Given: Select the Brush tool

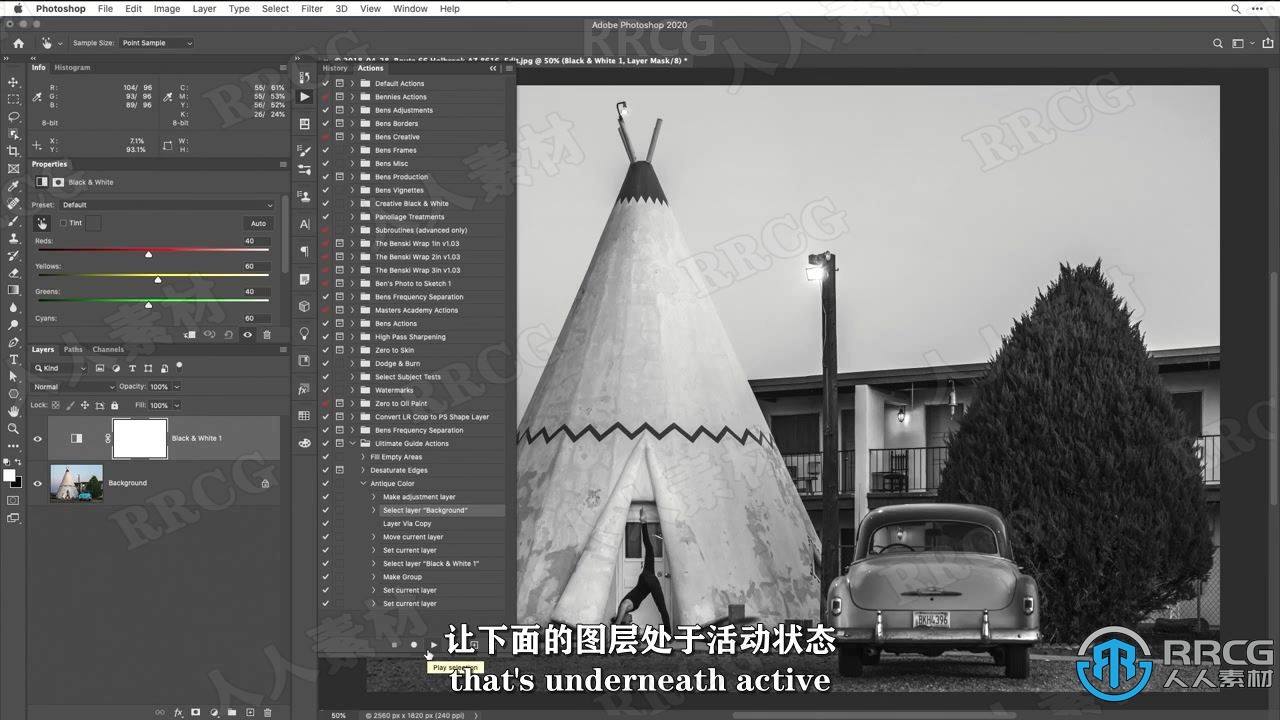Looking at the screenshot, I should point(13,221).
